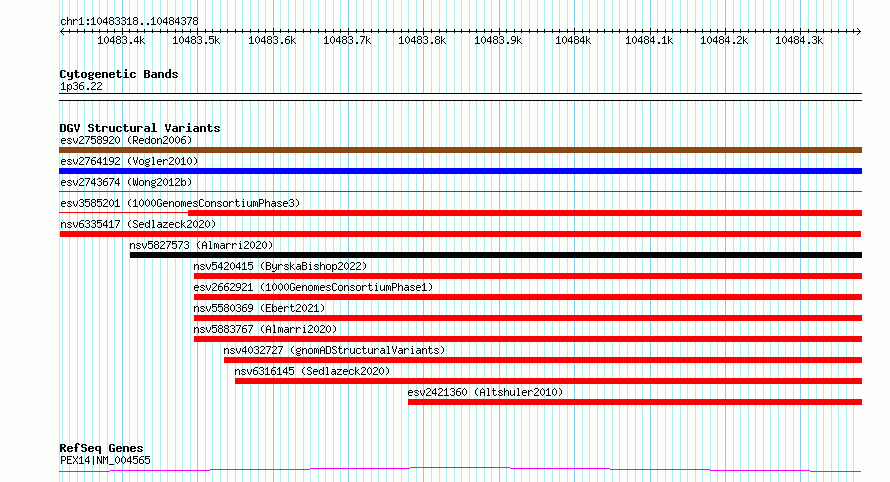Select the red bar under nsv6316145
890x482 pixels.
click(x=548, y=381)
